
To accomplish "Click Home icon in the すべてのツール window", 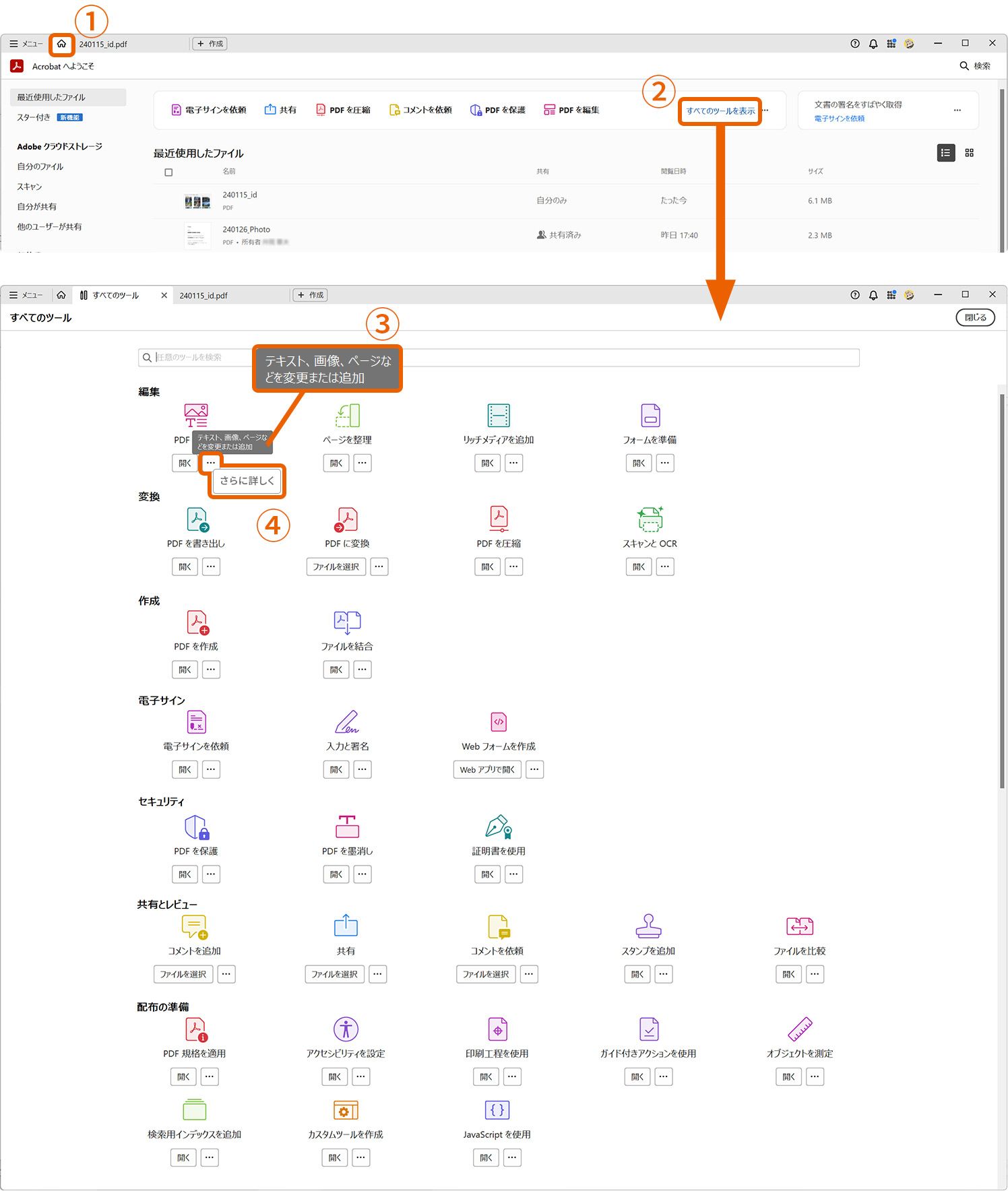I will 61,295.
